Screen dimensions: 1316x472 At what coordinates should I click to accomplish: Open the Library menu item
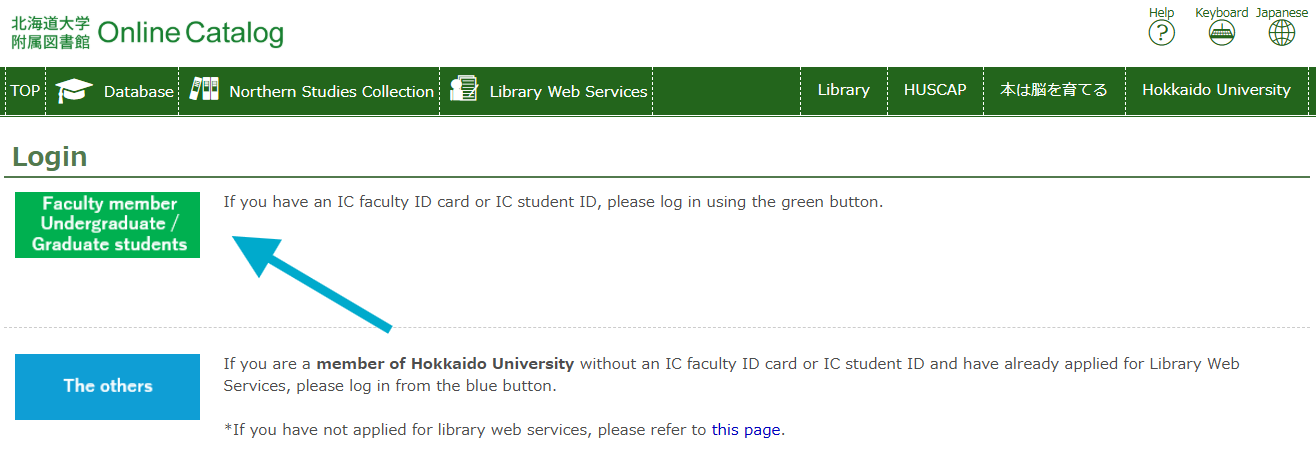tap(843, 90)
